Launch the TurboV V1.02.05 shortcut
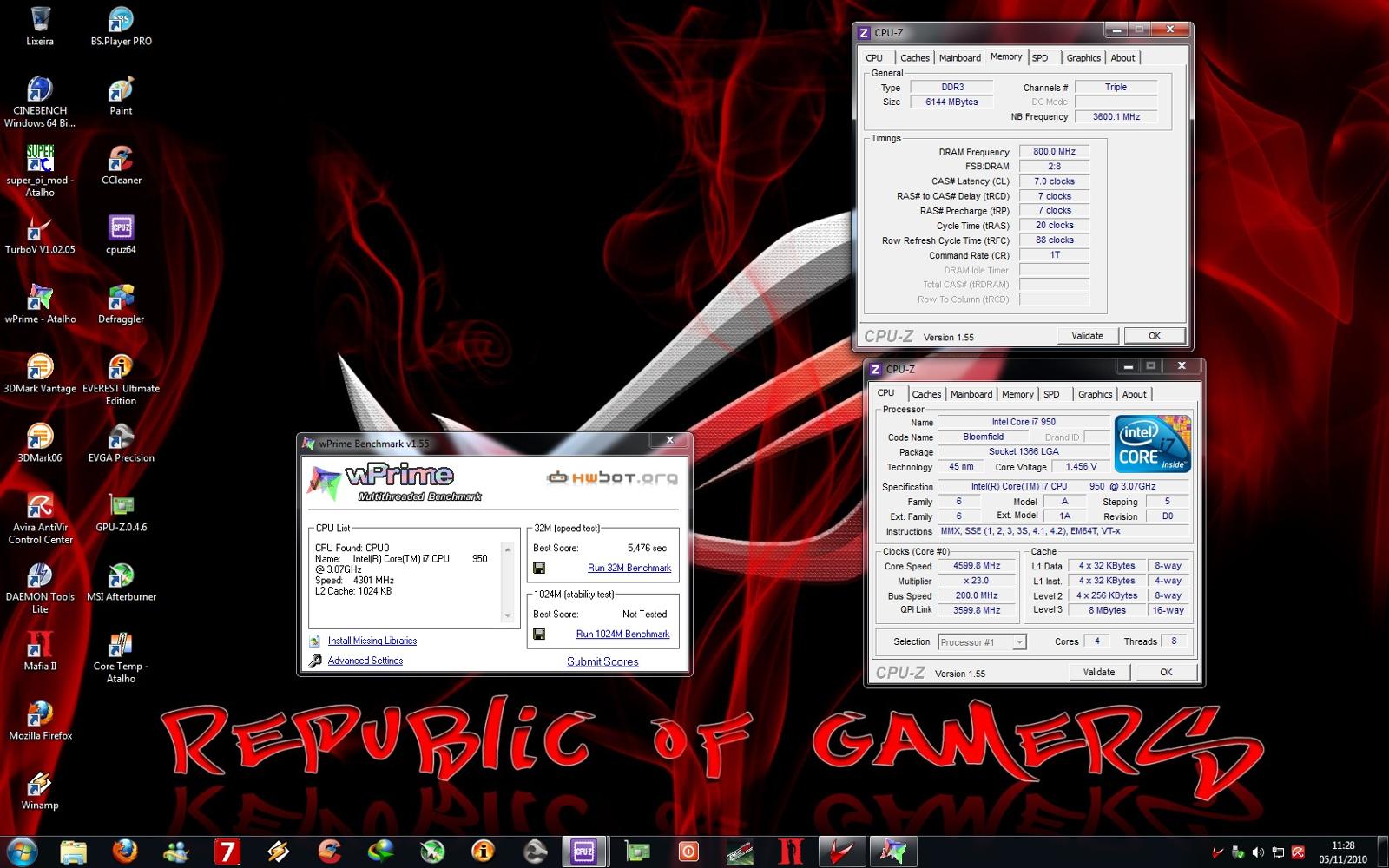This screenshot has width=1389, height=868. [x=40, y=234]
